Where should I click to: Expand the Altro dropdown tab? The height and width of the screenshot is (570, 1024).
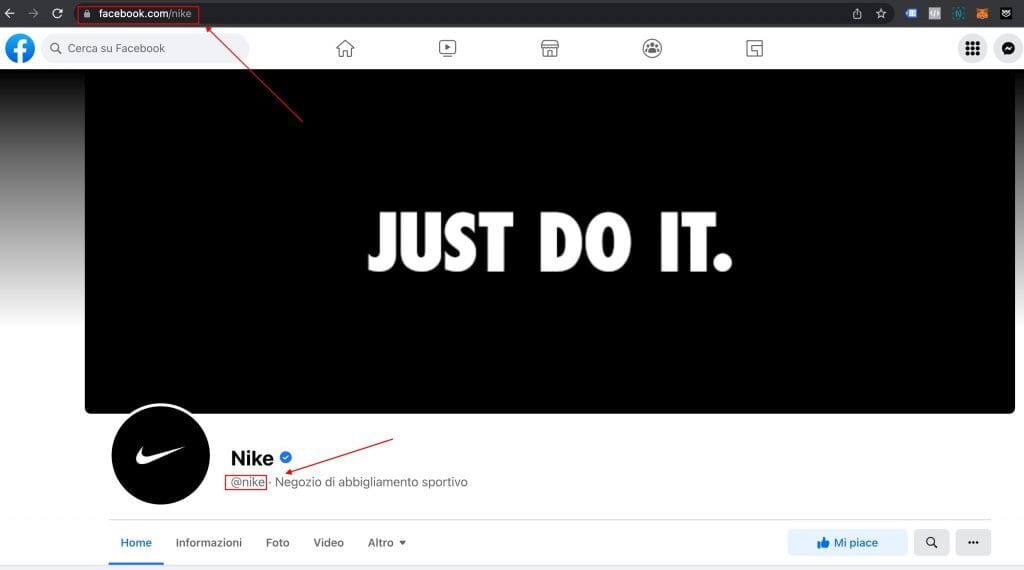(387, 543)
